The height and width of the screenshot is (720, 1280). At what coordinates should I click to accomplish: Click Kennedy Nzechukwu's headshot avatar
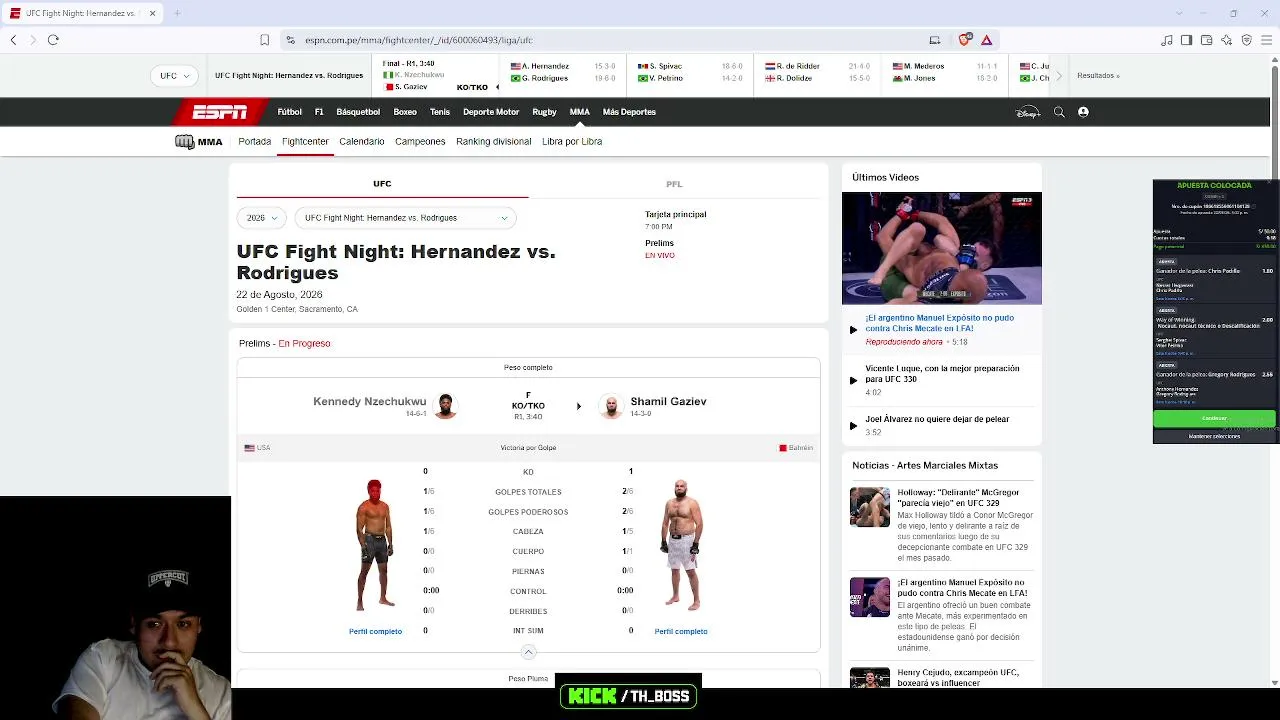click(x=445, y=405)
